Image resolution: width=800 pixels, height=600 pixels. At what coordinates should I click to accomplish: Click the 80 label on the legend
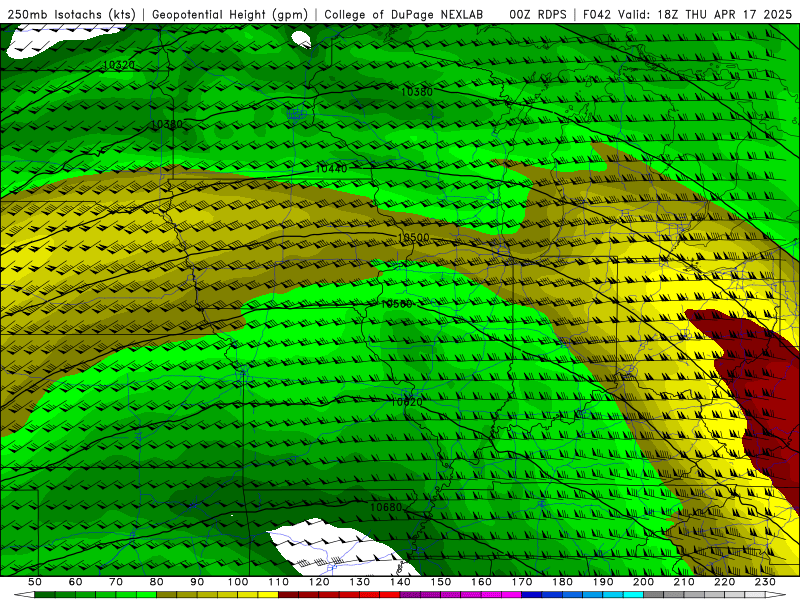tap(157, 582)
